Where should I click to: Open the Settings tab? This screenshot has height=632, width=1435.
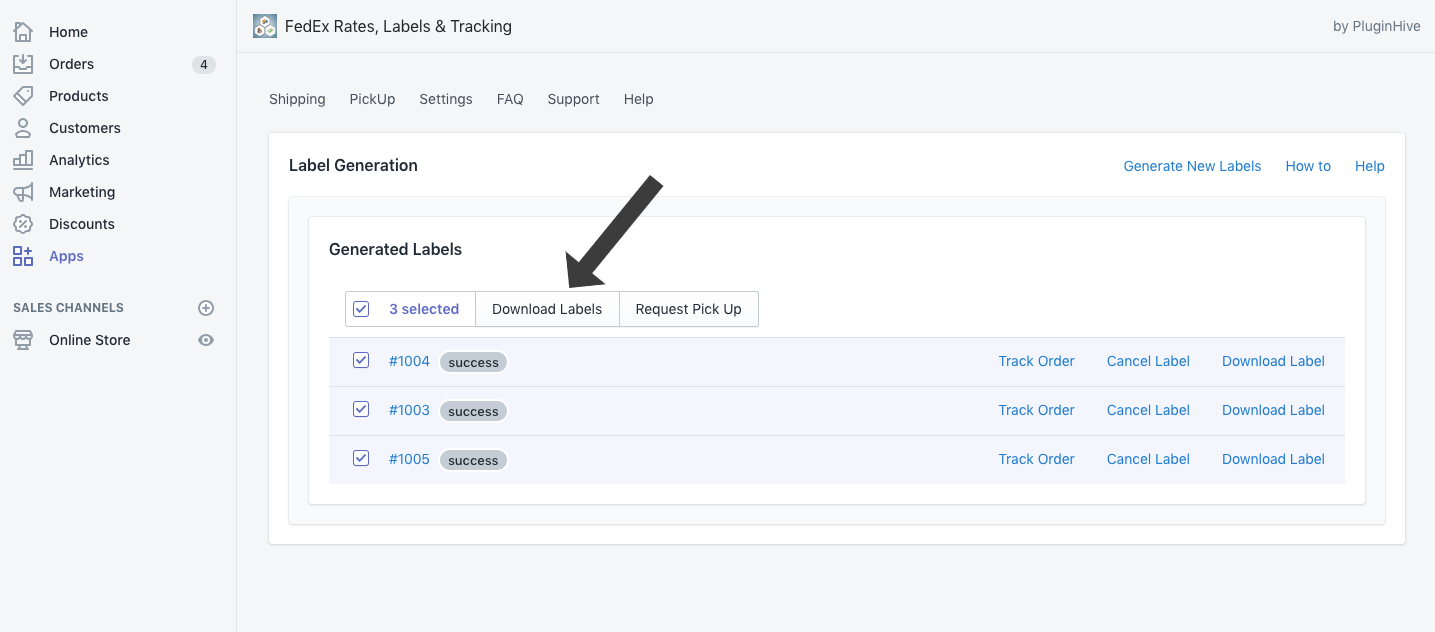pos(446,99)
